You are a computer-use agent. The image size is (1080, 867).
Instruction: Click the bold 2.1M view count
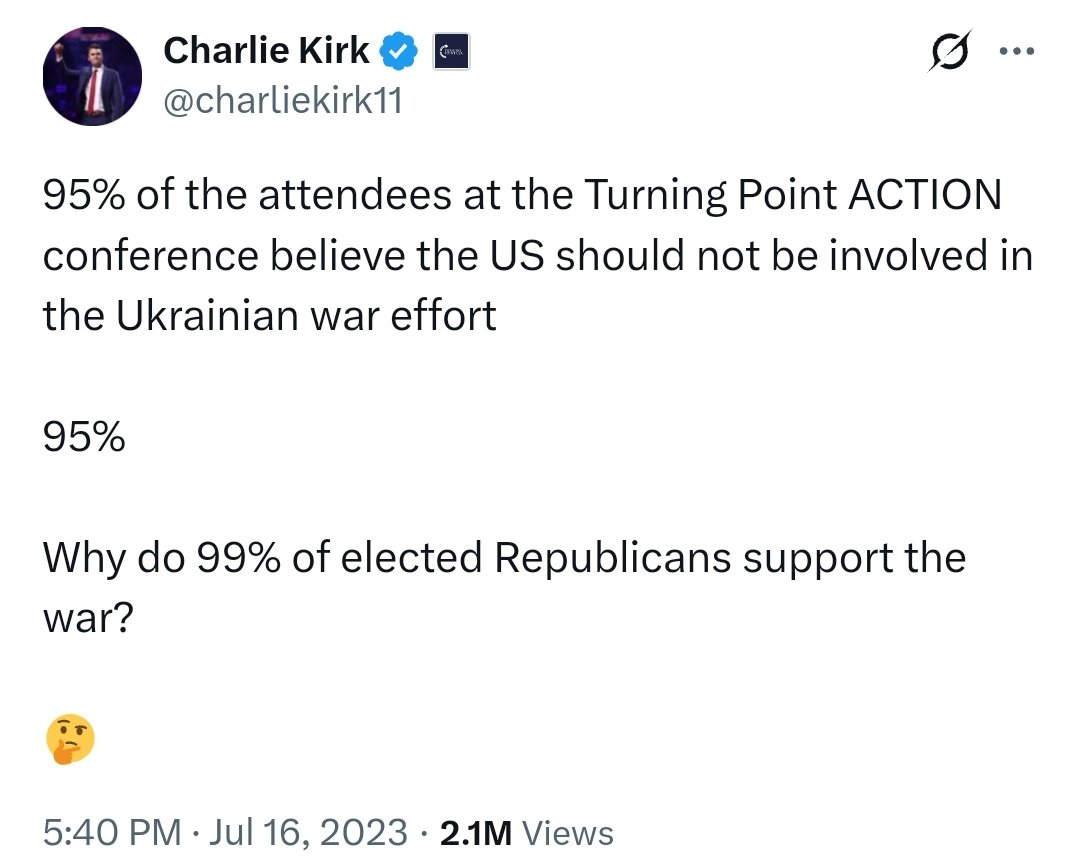(475, 832)
